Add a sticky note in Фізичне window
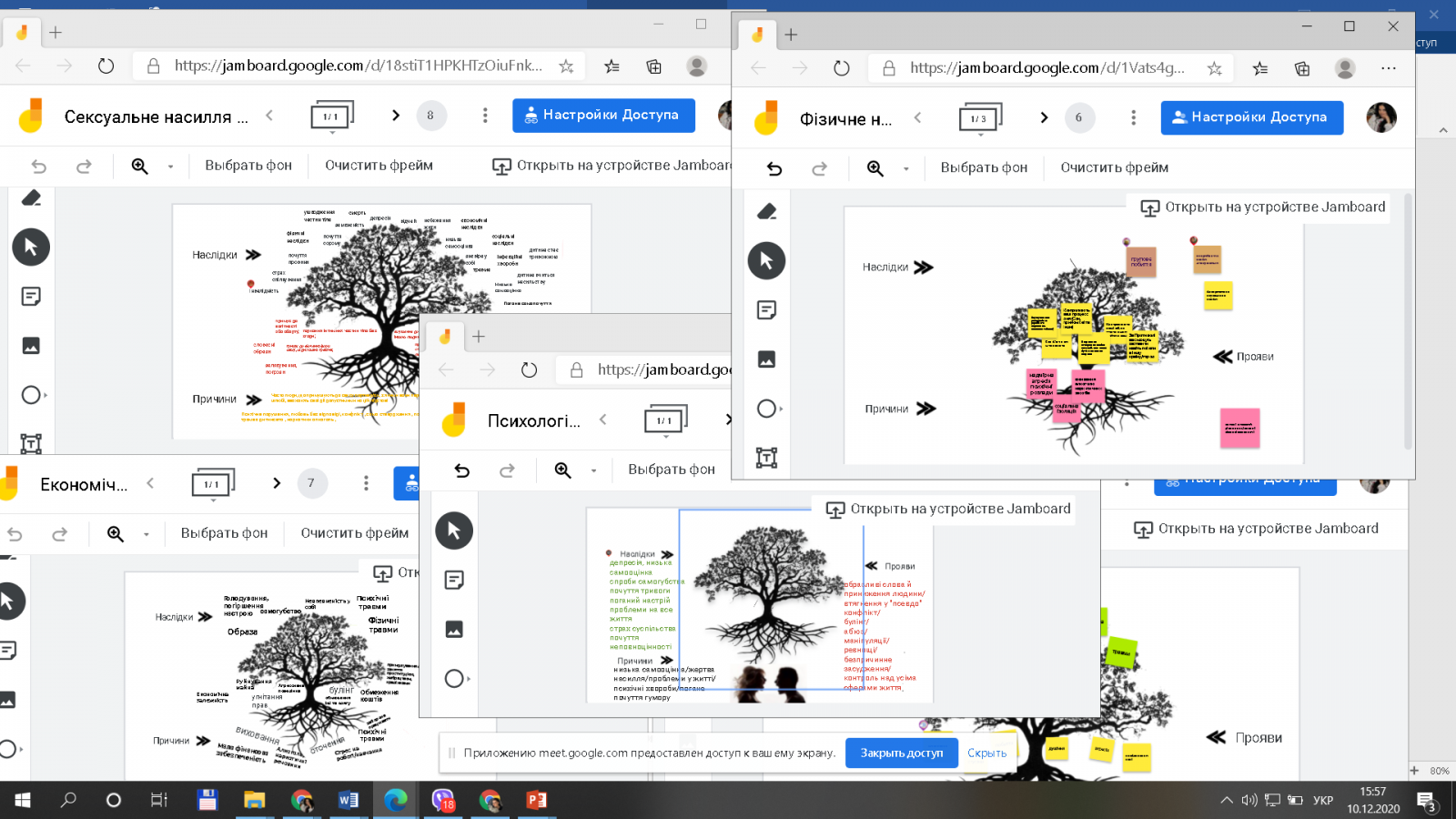This screenshot has height=819, width=1456. pos(766,310)
